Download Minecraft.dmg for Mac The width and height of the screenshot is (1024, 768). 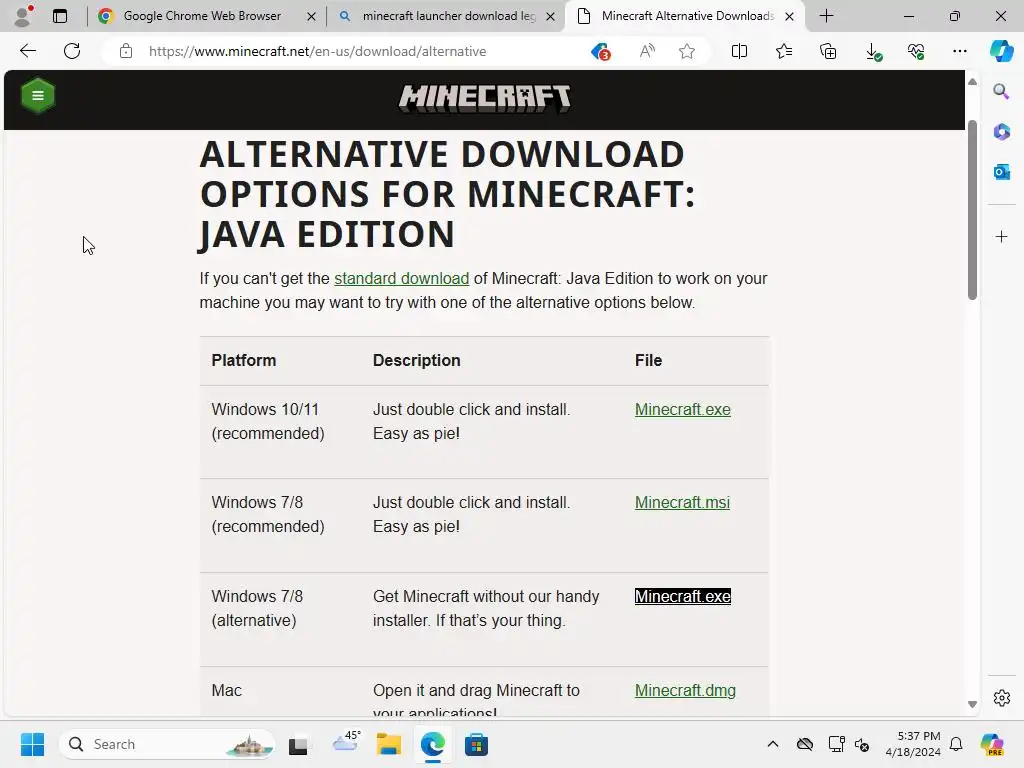point(685,690)
